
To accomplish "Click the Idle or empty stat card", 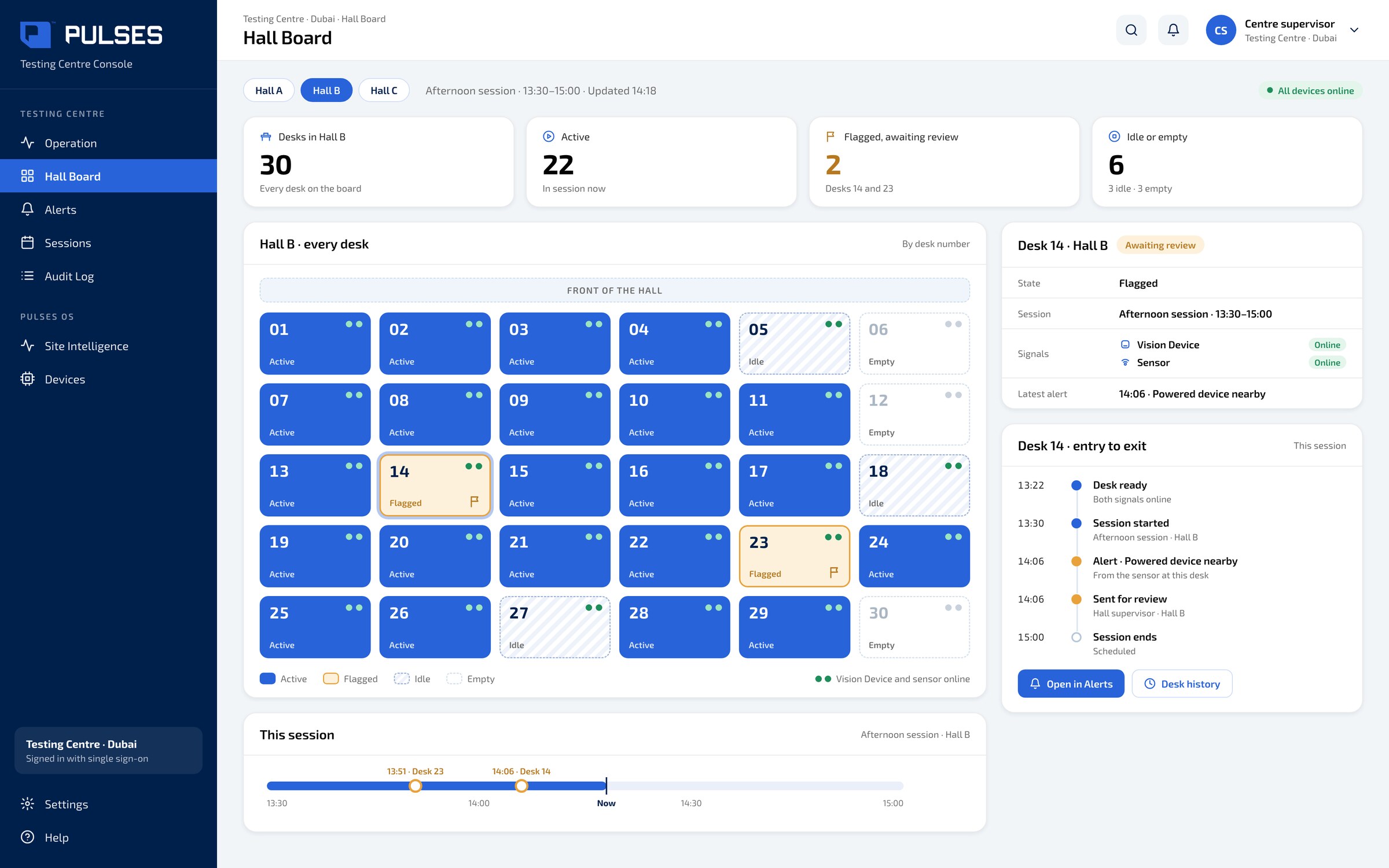I will (1227, 162).
